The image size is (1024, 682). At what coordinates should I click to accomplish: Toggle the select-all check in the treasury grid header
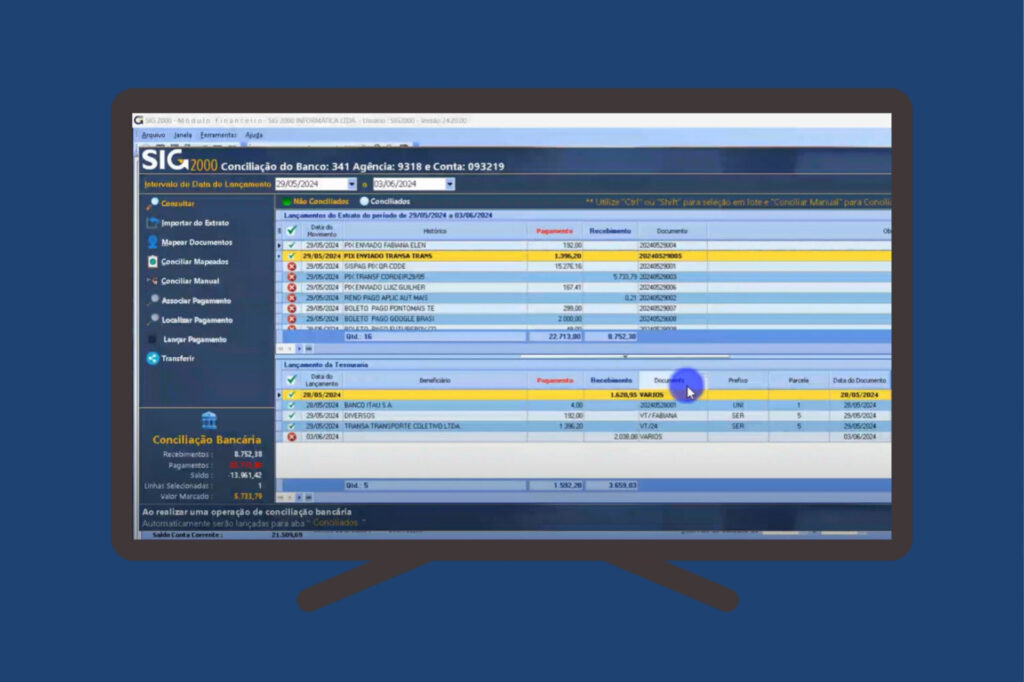click(x=292, y=380)
